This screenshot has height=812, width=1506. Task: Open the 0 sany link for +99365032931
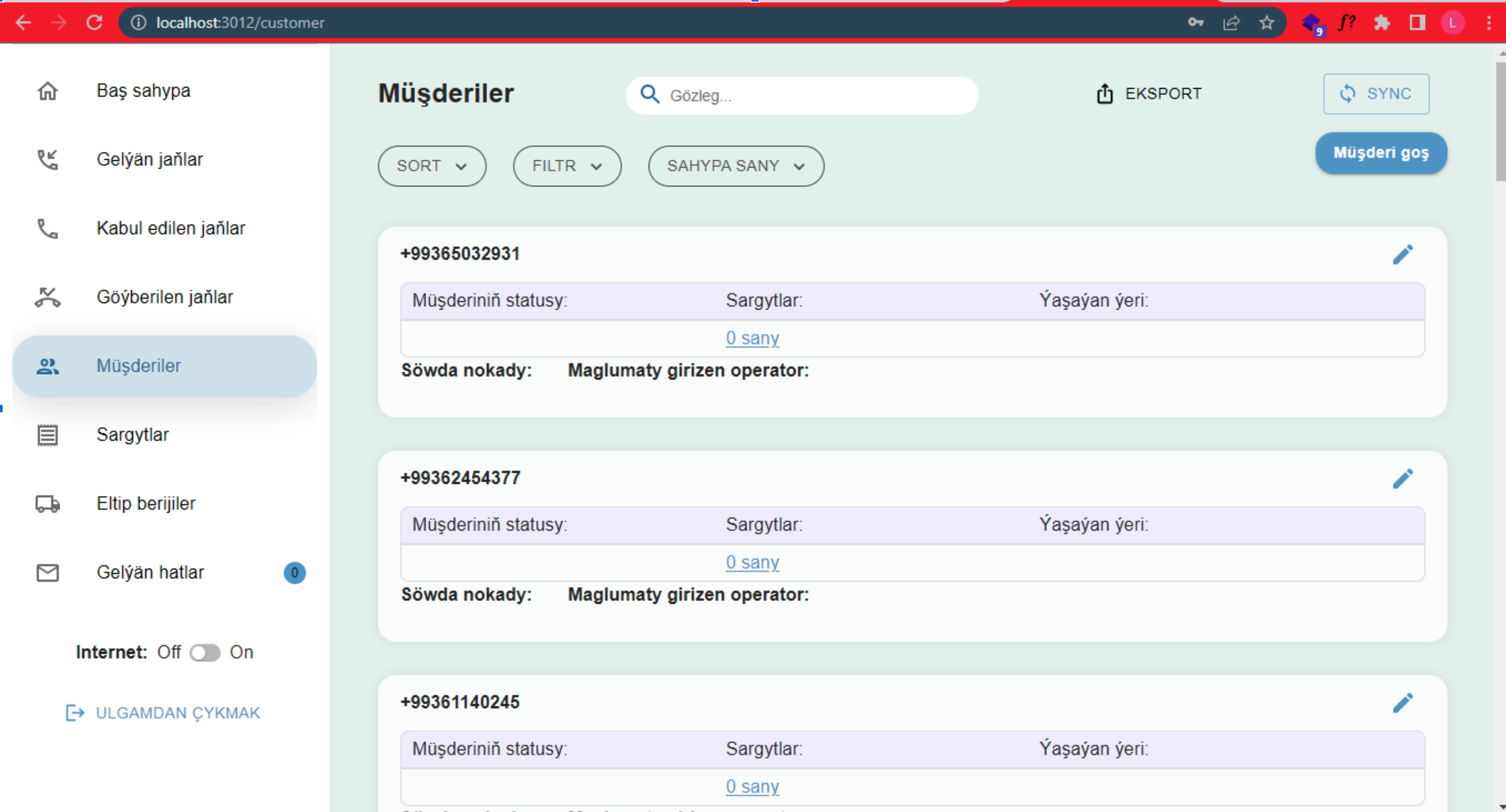tap(752, 338)
